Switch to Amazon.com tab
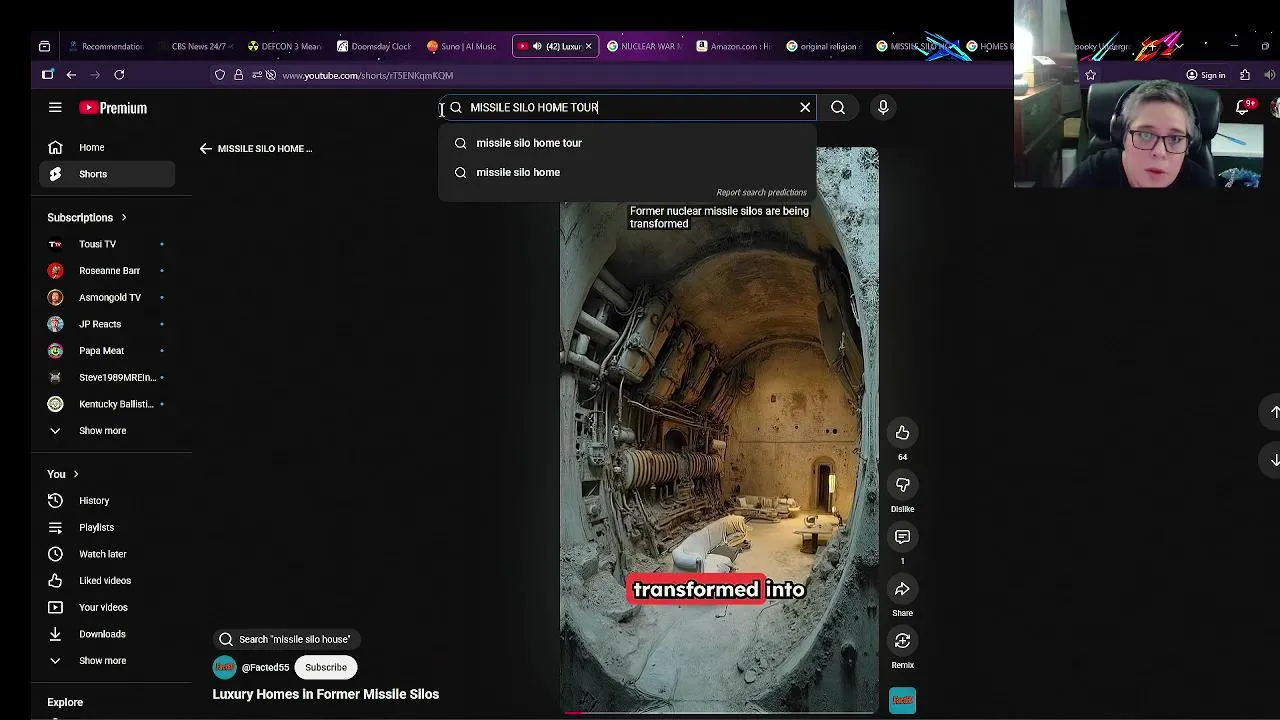Viewport: 1280px width, 720px height. 734,46
